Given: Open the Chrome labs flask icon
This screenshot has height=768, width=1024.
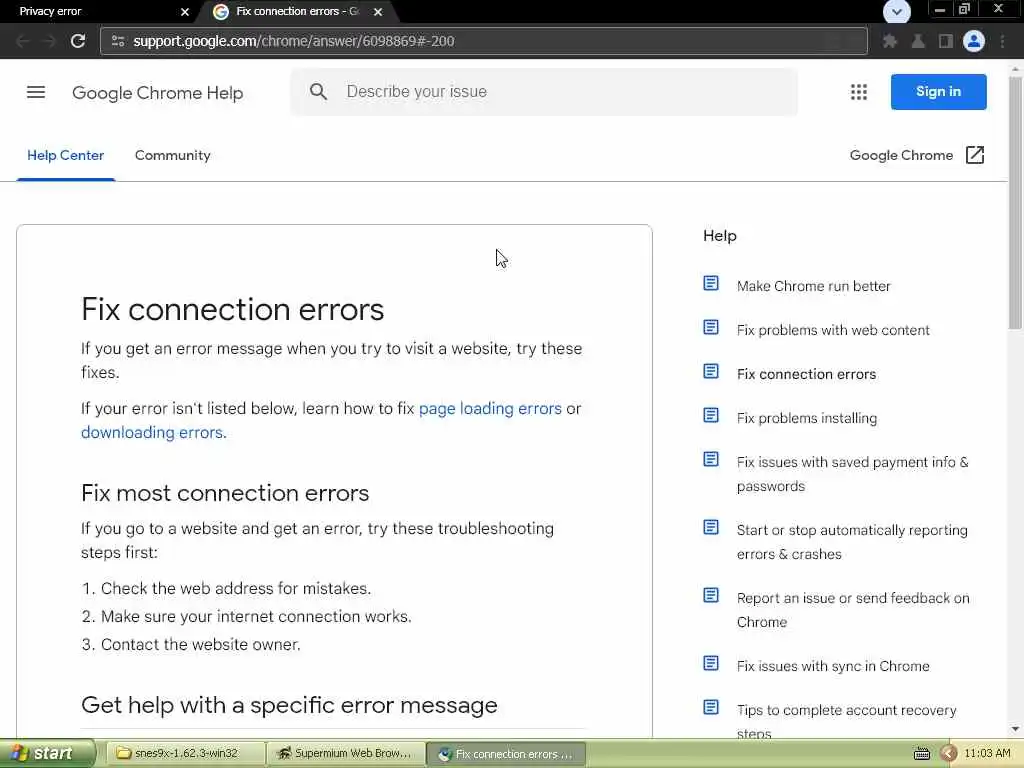Looking at the screenshot, I should 918,41.
